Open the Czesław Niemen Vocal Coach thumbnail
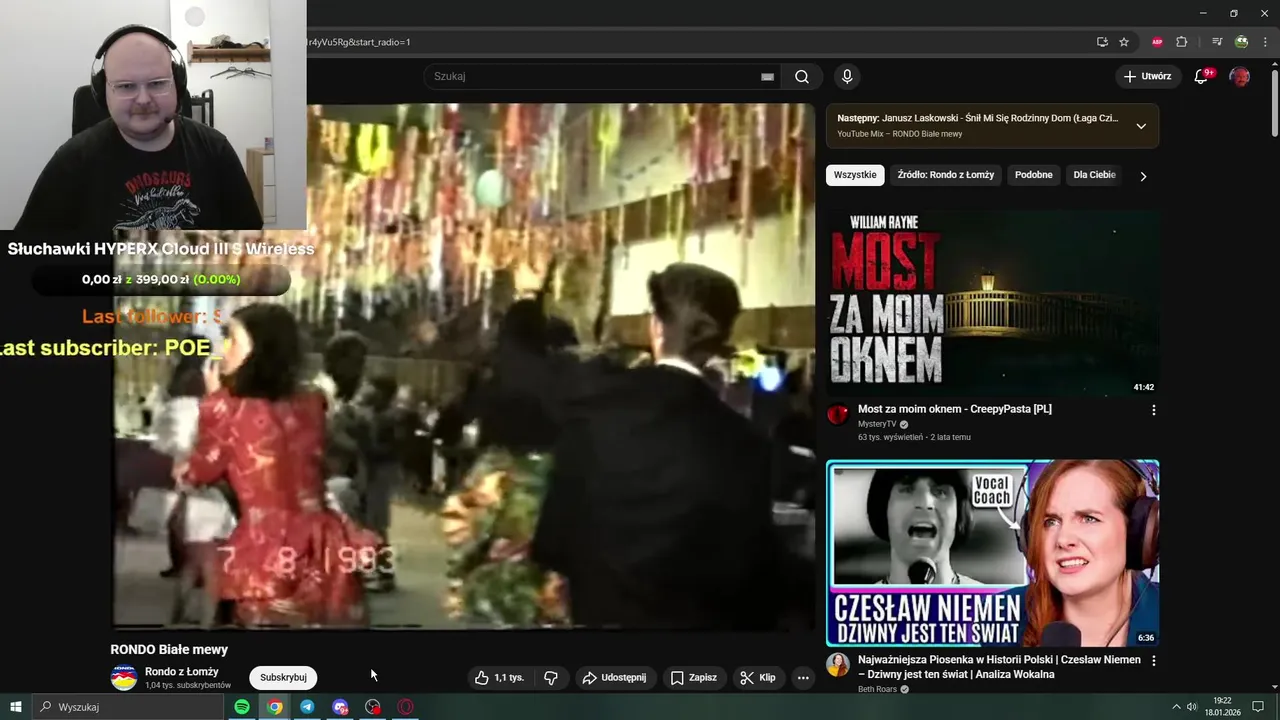Viewport: 1280px width, 720px height. click(993, 553)
